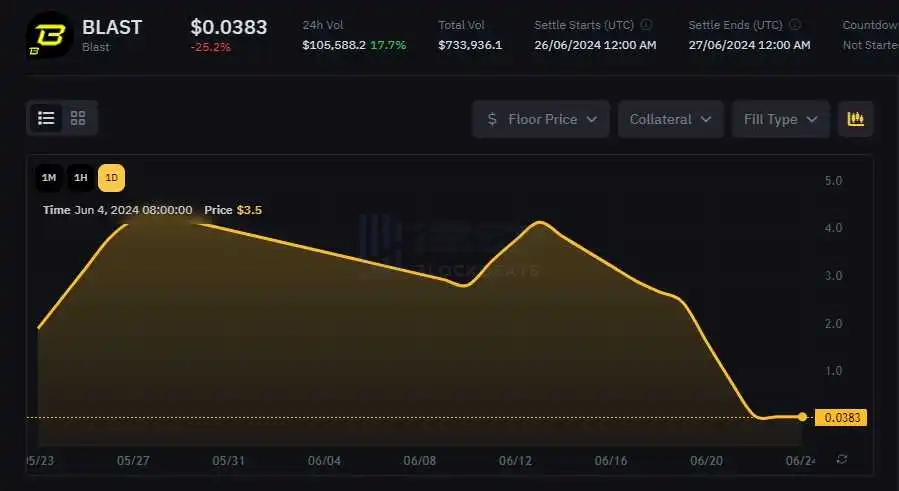This screenshot has width=899, height=491.
Task: Expand the Fill Type dropdown
Action: click(x=780, y=119)
